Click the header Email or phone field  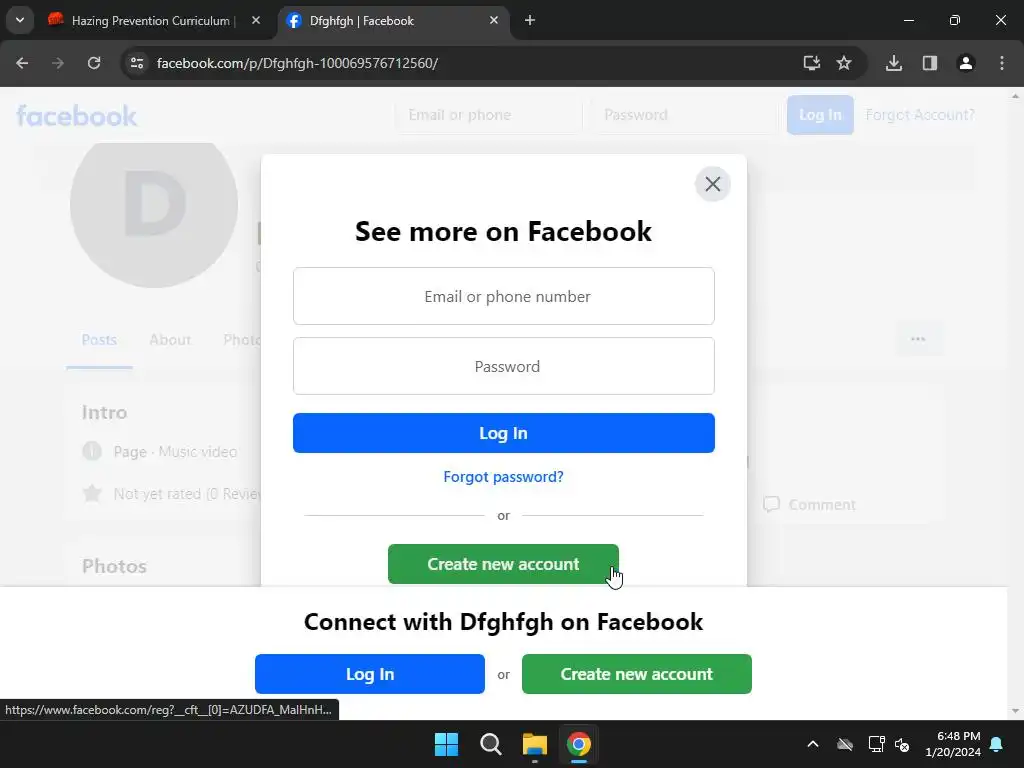pyautogui.click(x=488, y=115)
